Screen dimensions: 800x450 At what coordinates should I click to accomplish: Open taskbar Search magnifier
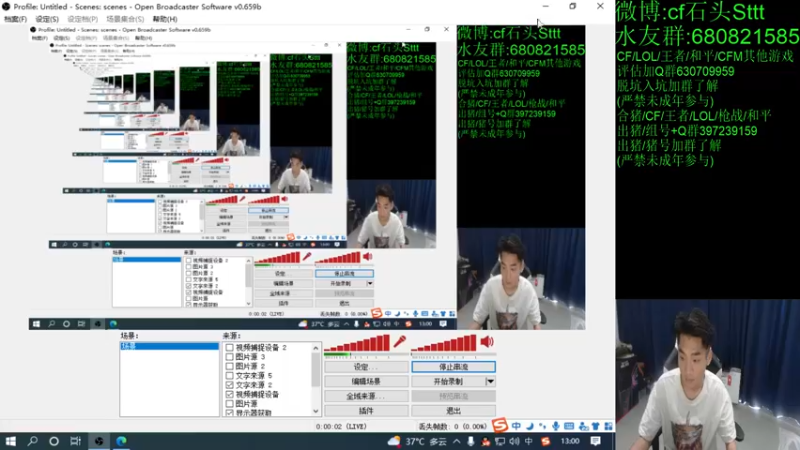[33, 441]
